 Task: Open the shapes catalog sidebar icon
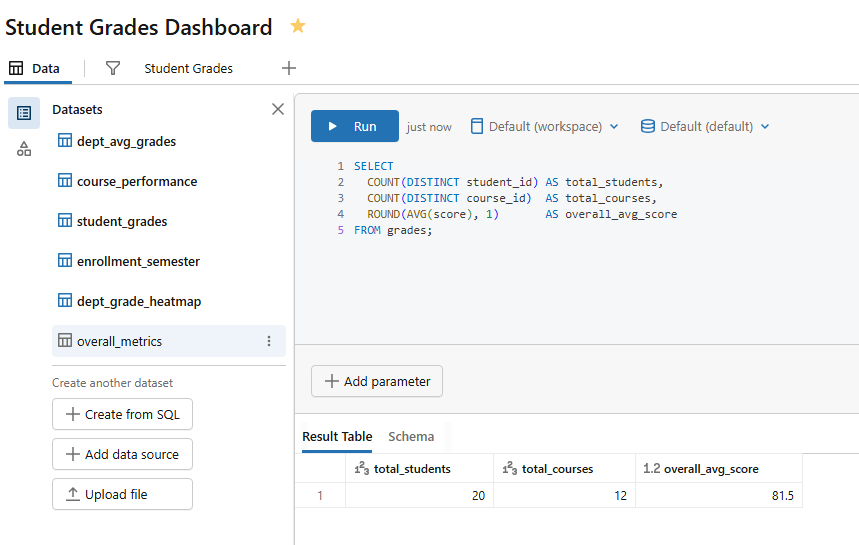24,149
